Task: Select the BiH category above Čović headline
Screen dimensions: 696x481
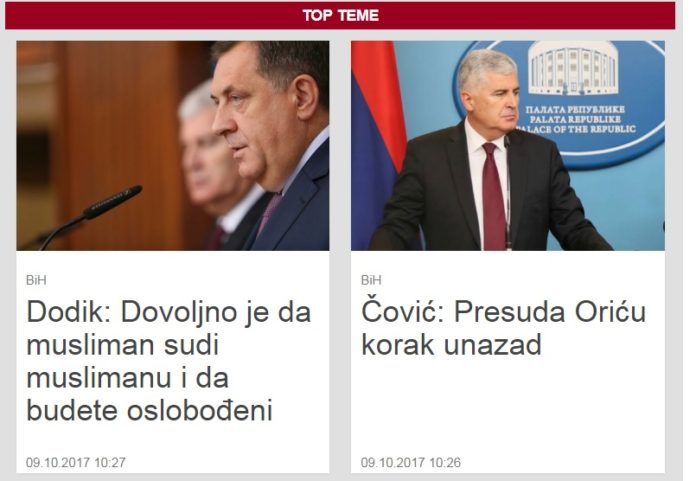Action: [371, 280]
